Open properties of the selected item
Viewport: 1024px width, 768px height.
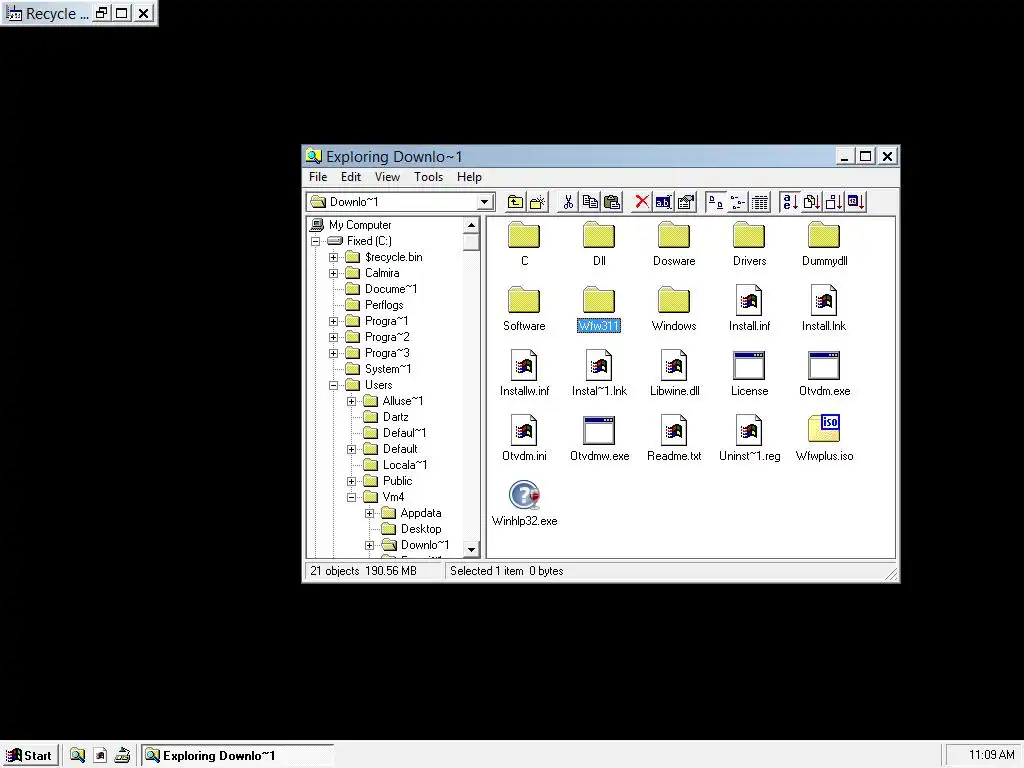coord(686,202)
